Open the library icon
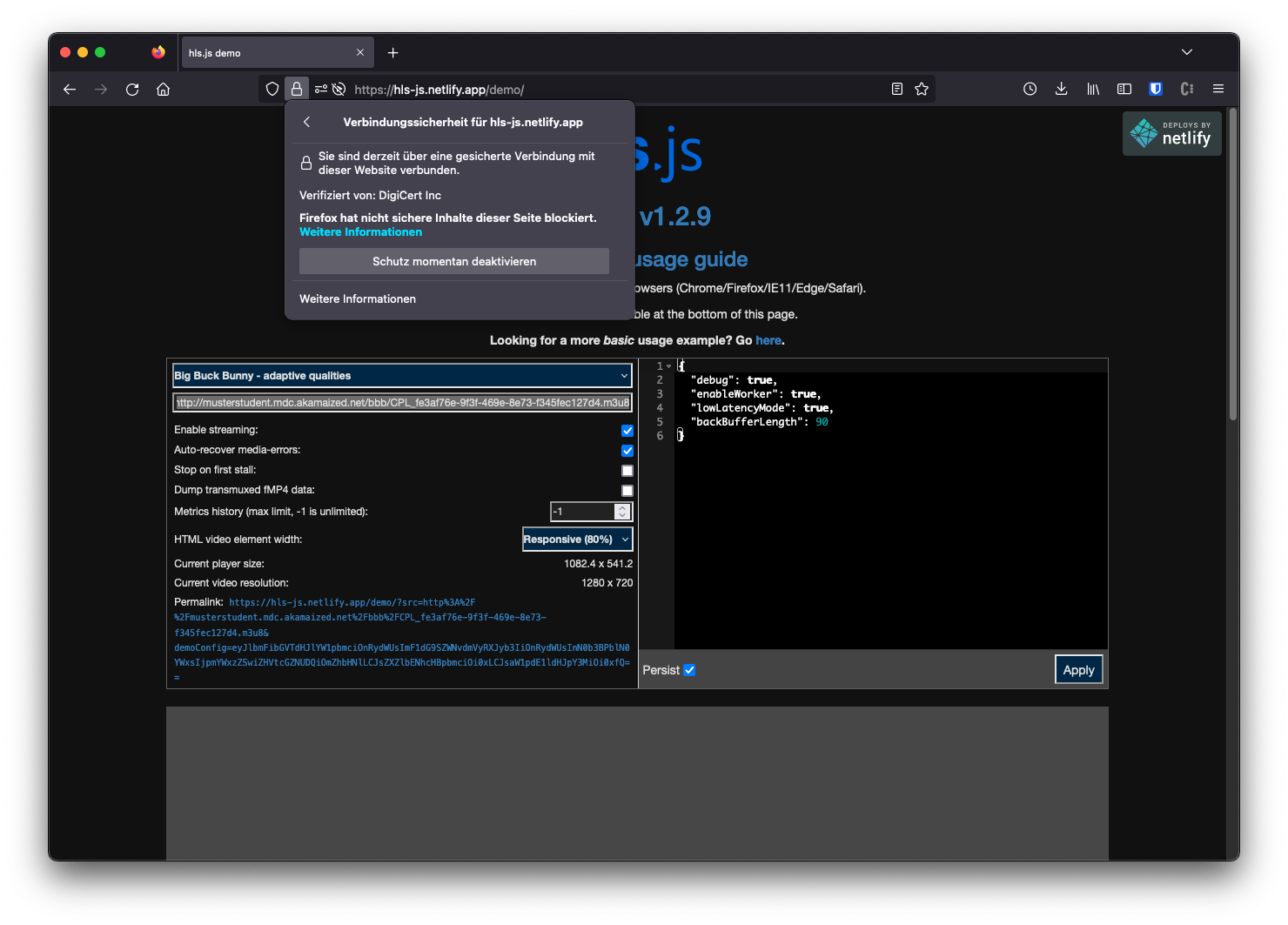This screenshot has height=925, width=1288. (x=1093, y=89)
